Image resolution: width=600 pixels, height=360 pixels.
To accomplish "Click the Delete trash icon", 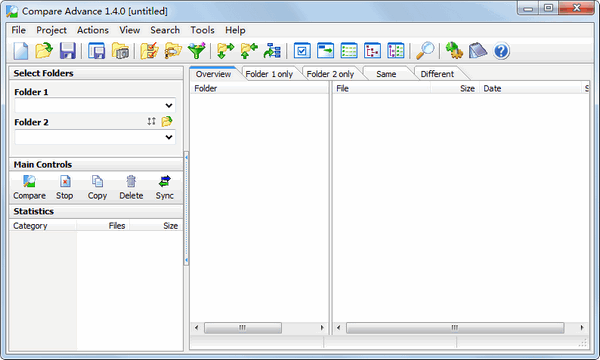I will point(131,187).
